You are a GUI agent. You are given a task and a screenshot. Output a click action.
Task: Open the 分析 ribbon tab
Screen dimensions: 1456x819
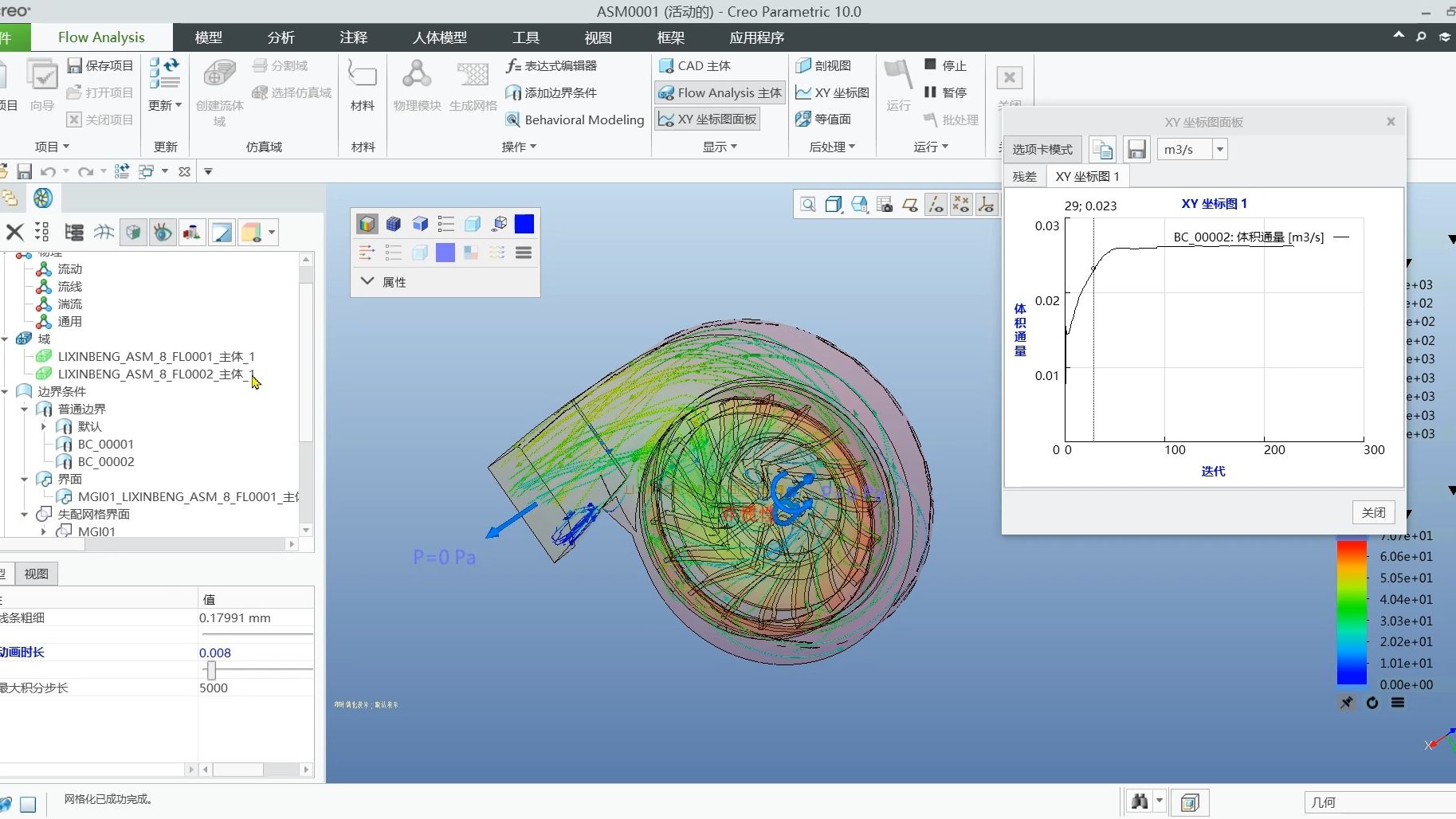pos(281,37)
